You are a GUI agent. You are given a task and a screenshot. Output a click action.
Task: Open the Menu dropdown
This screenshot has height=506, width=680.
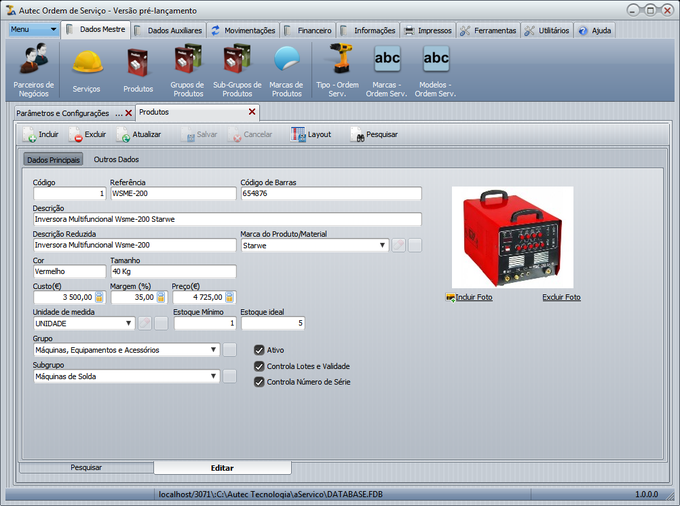(x=33, y=29)
